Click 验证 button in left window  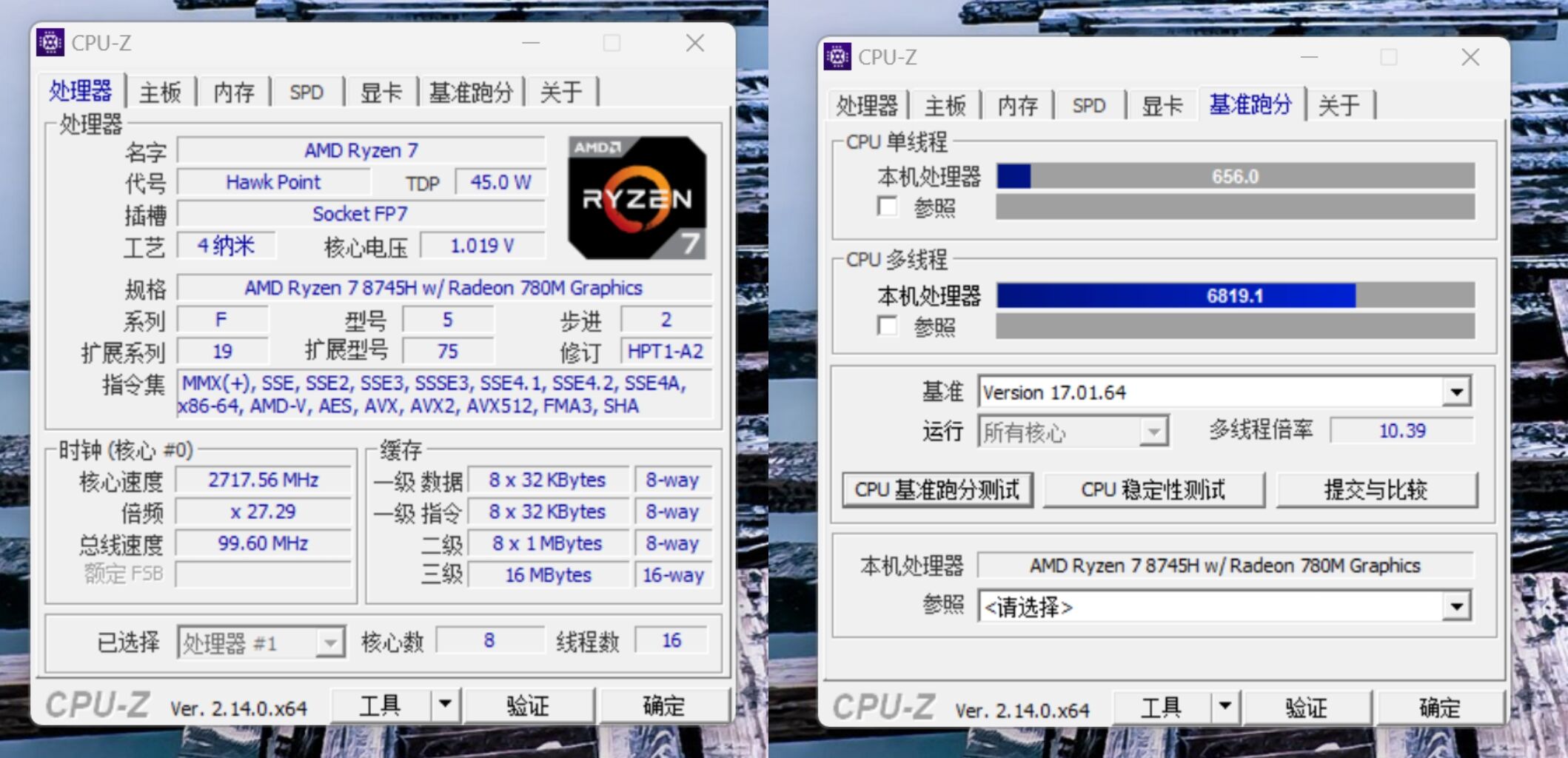click(x=528, y=705)
